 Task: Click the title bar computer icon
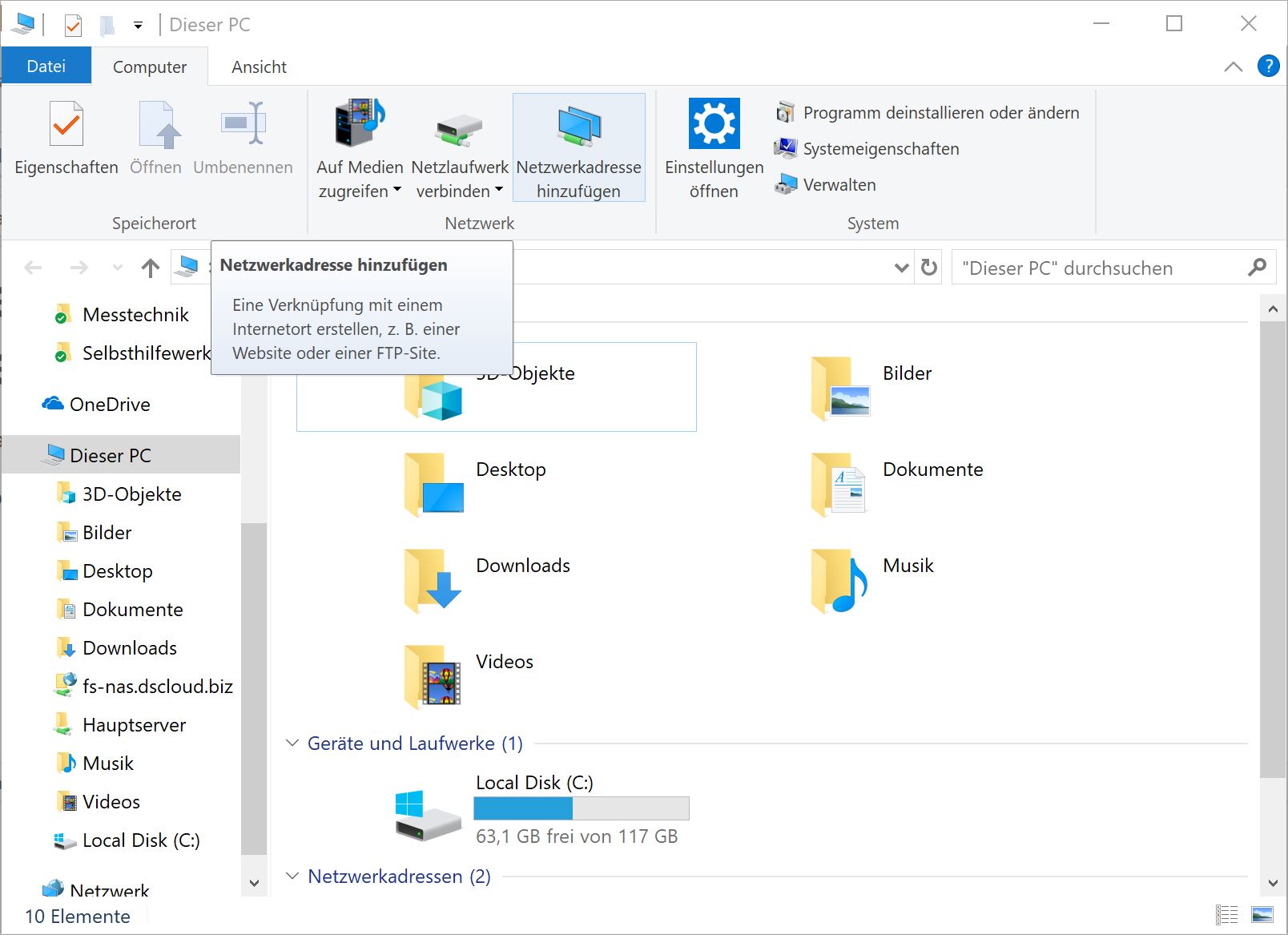pos(23,24)
